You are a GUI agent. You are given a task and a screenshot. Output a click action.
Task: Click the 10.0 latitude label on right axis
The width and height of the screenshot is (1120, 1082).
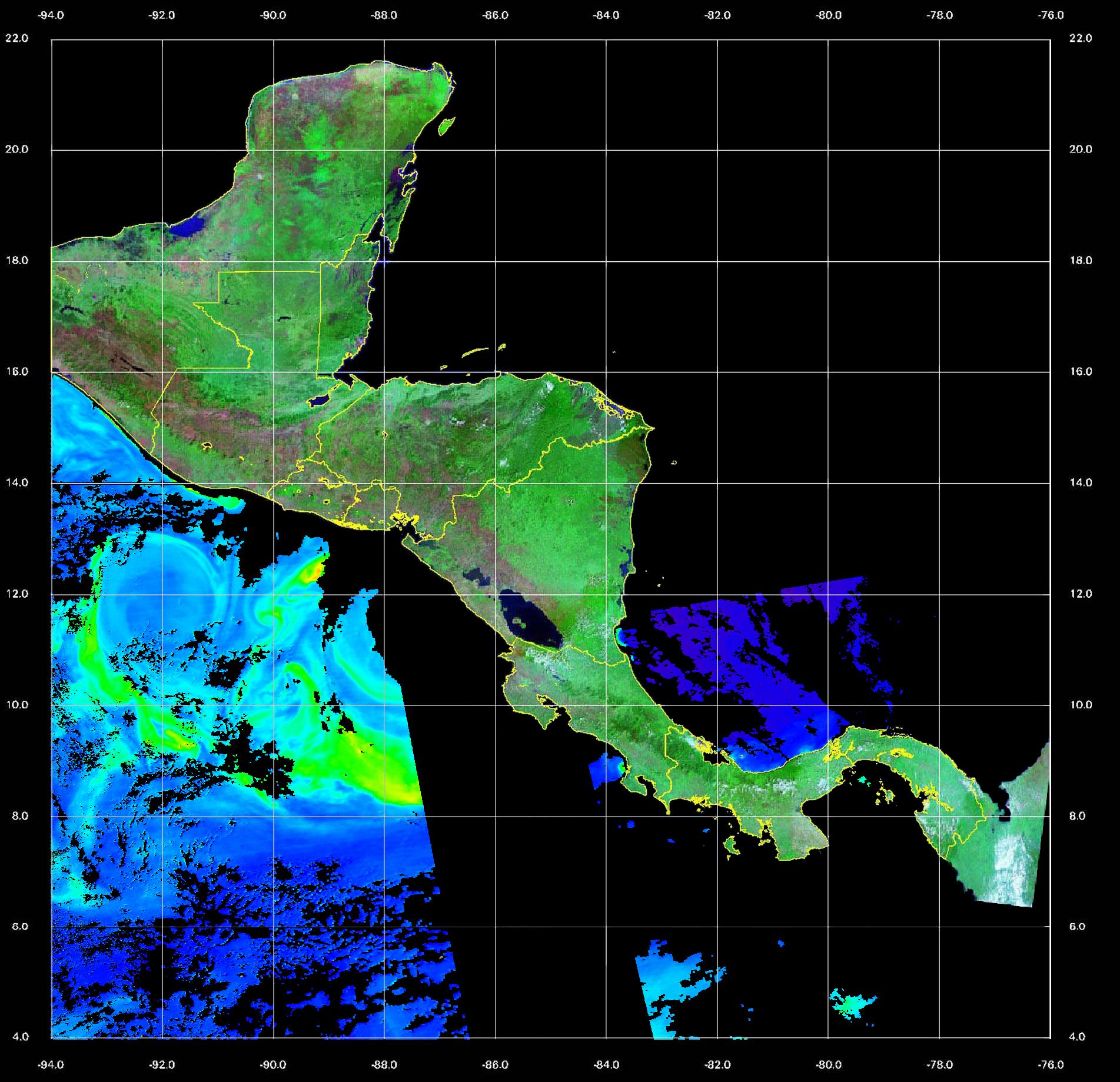1080,705
